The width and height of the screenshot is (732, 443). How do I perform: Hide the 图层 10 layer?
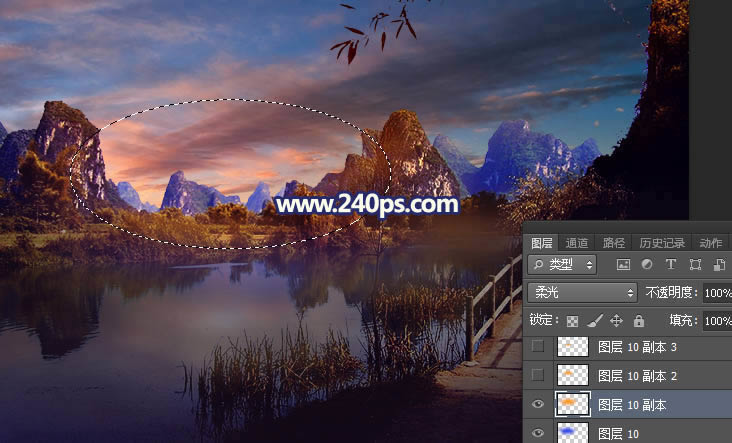point(539,432)
